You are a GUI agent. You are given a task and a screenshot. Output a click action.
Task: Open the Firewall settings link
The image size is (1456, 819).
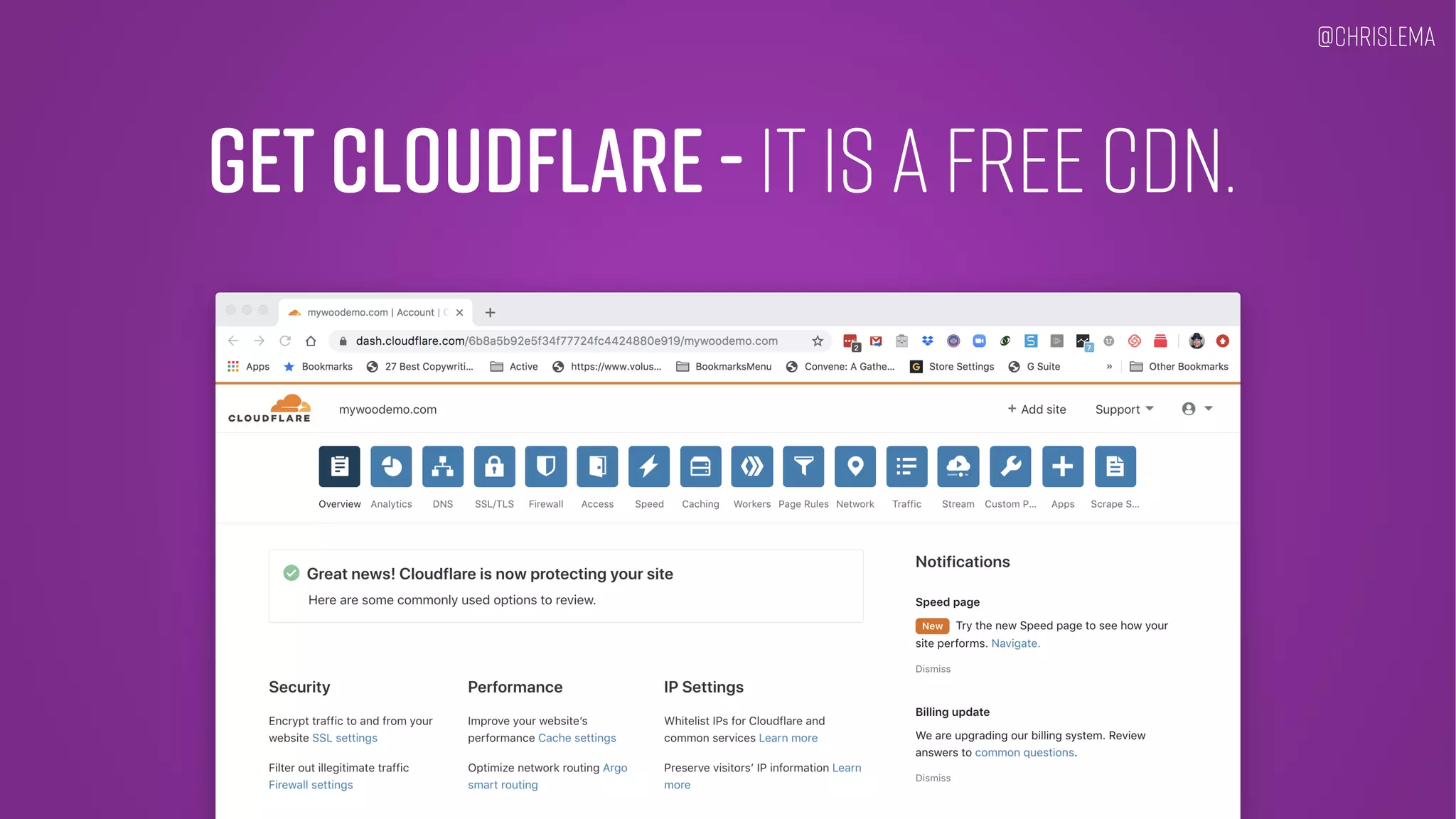click(x=311, y=785)
